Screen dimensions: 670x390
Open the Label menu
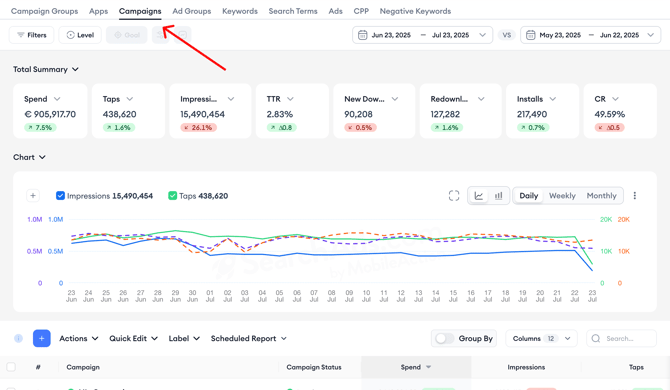click(x=184, y=338)
